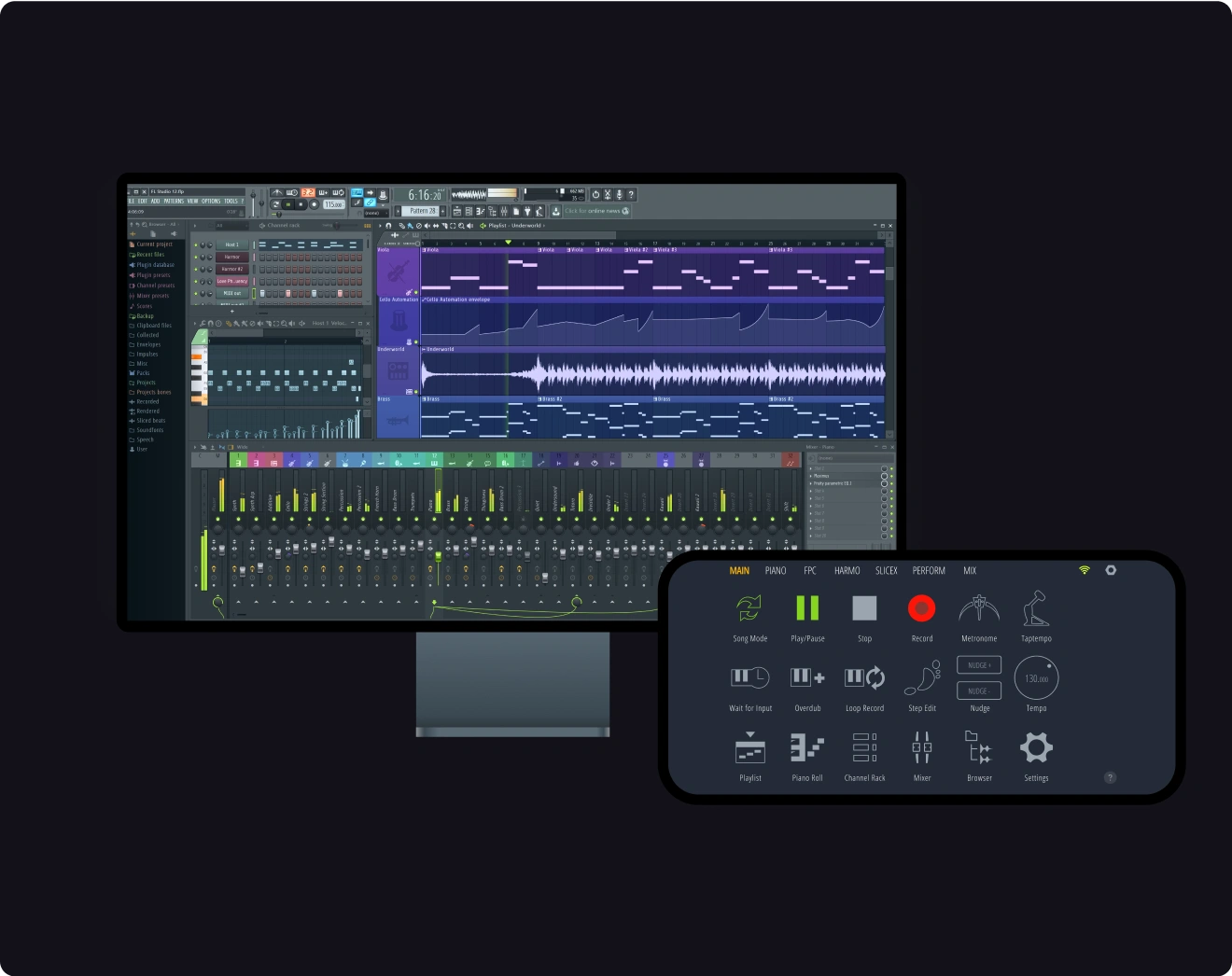
Task: Select the Harmor #2 channel button
Action: pos(232,269)
